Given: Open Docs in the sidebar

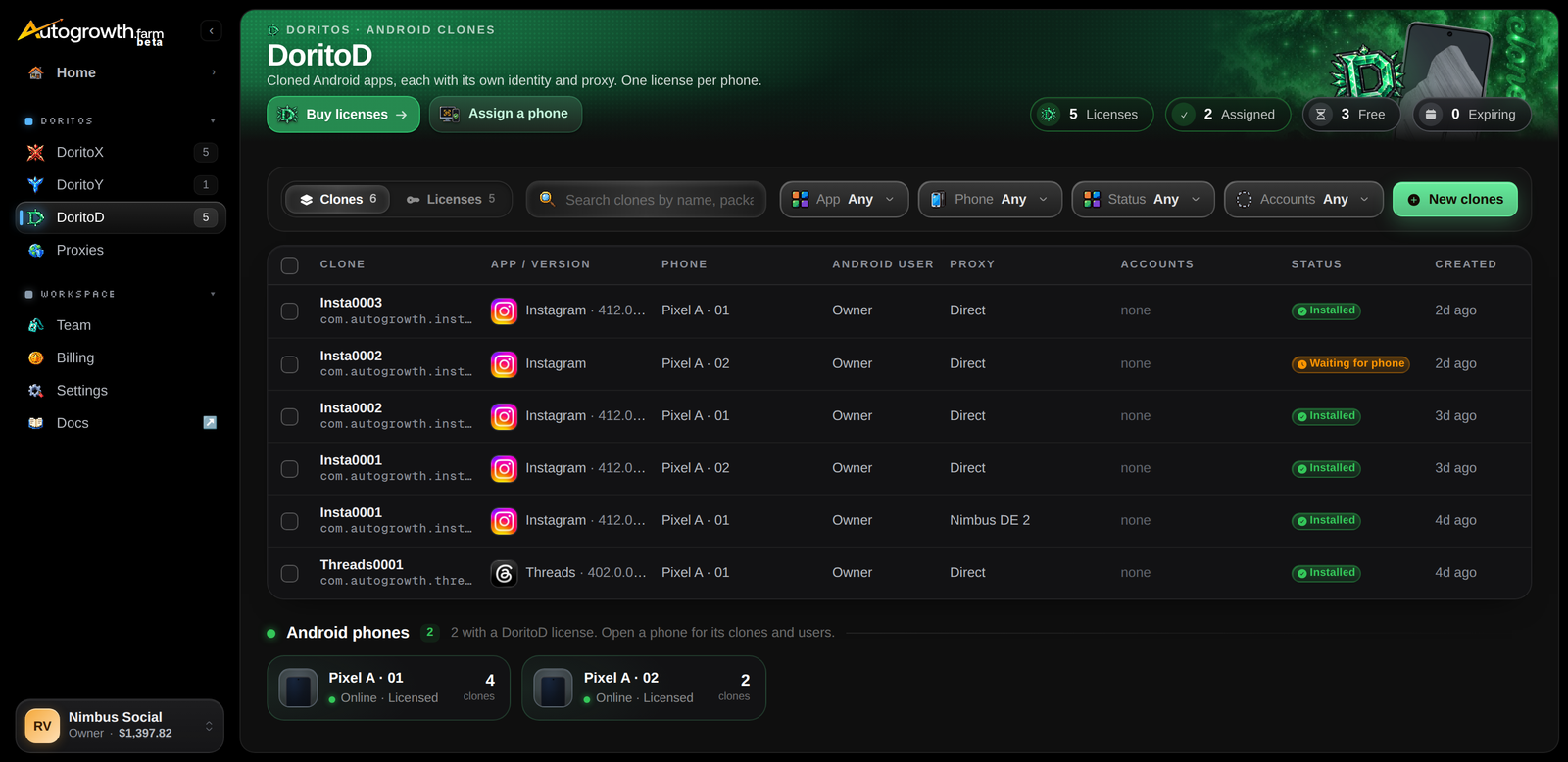Looking at the screenshot, I should click(121, 423).
